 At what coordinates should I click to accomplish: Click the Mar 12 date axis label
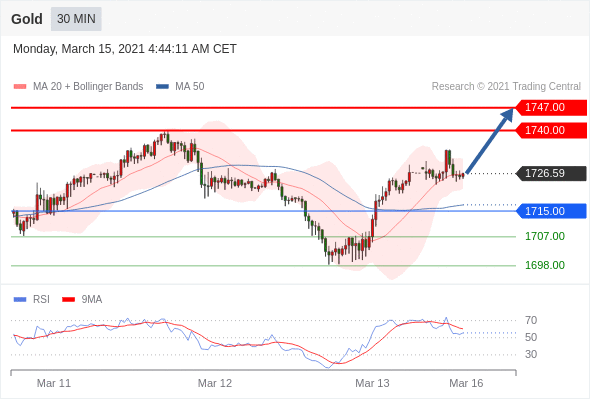point(215,383)
